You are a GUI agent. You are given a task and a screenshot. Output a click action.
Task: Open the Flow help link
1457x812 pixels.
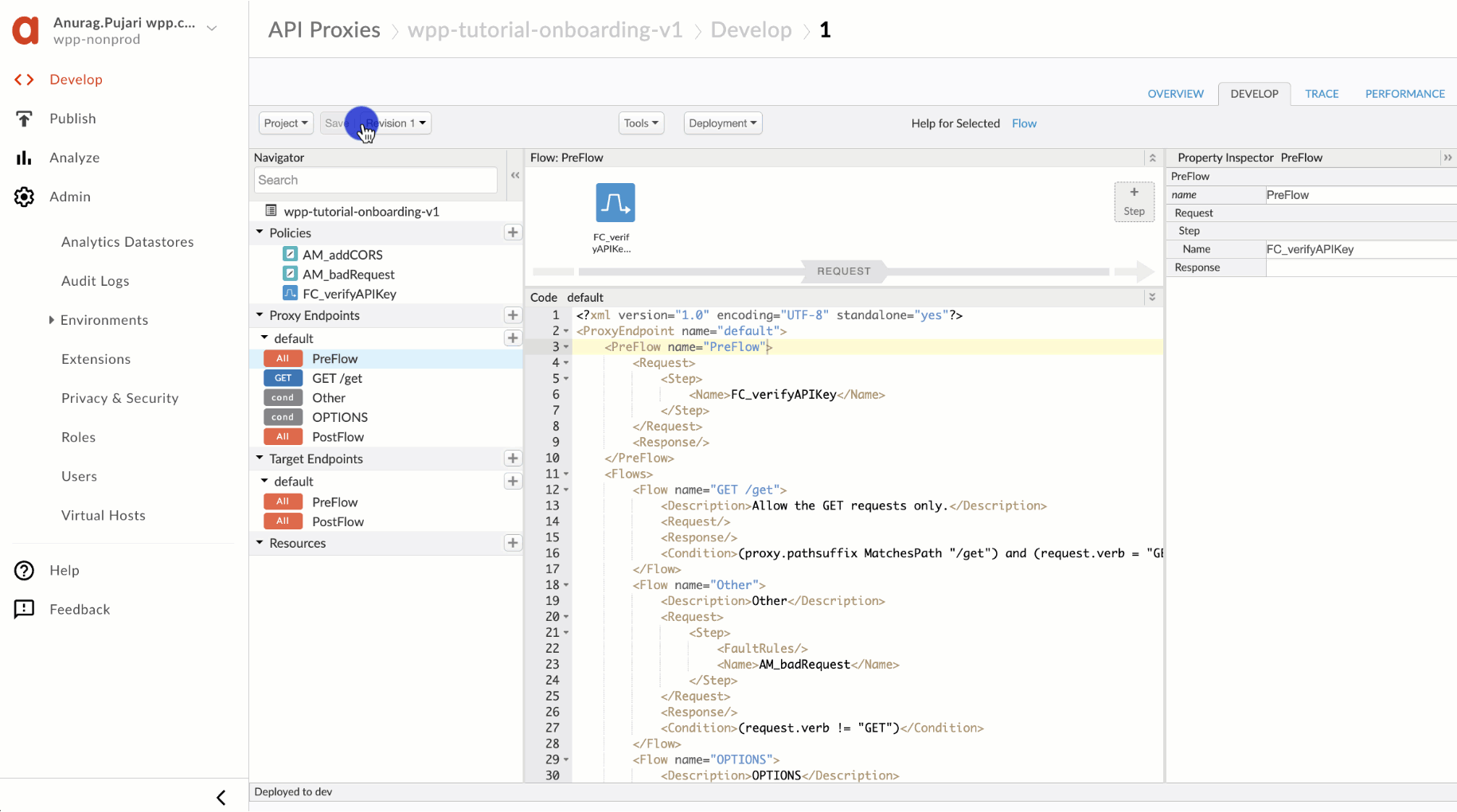tap(1024, 123)
